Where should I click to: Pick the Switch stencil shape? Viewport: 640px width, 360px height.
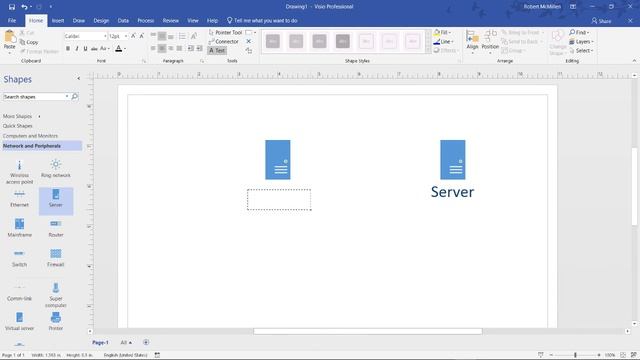pyautogui.click(x=19, y=258)
